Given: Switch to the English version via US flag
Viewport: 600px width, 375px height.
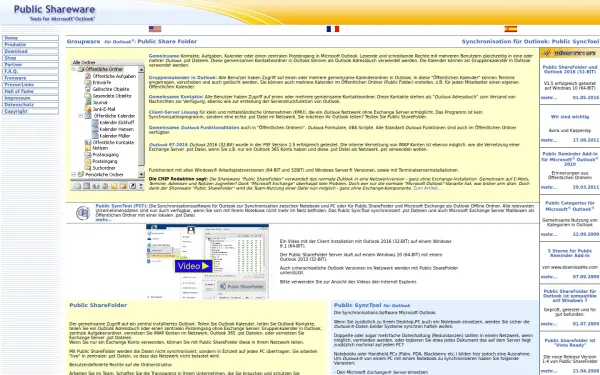Looking at the screenshot, I should pyautogui.click(x=155, y=29).
